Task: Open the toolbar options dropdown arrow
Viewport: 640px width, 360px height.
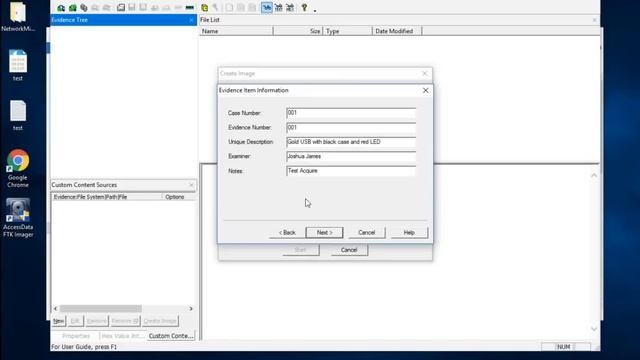Action: click(315, 10)
